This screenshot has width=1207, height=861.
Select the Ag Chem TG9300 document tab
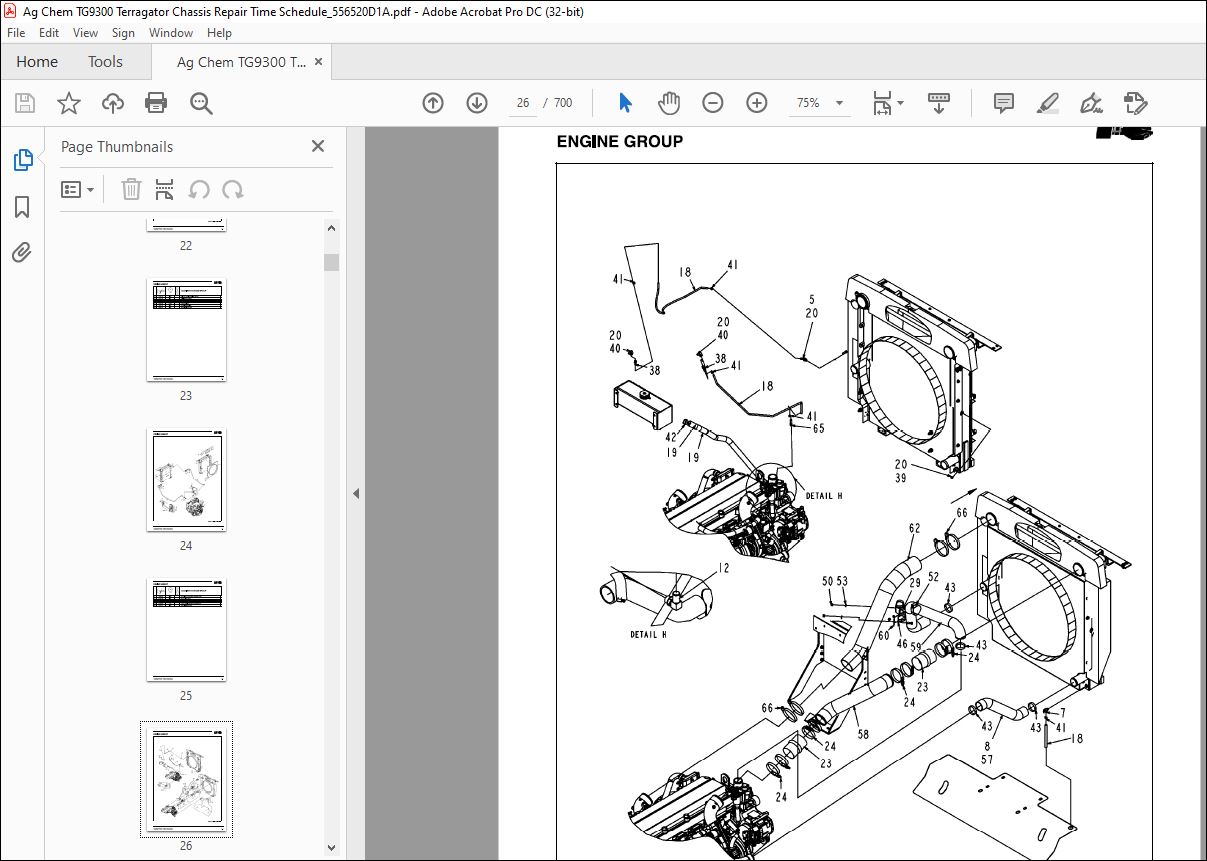click(241, 62)
